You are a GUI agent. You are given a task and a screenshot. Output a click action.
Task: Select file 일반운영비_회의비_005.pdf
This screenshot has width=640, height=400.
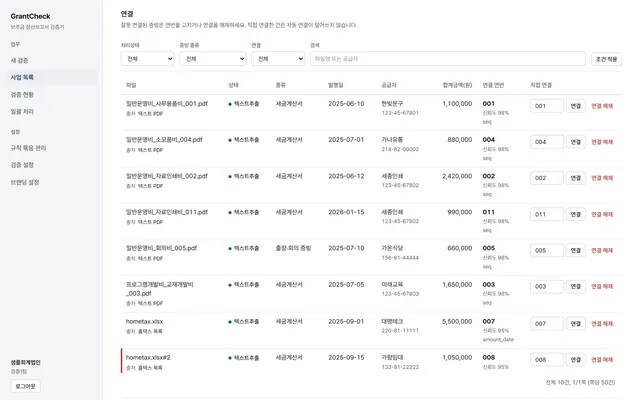tap(161, 248)
